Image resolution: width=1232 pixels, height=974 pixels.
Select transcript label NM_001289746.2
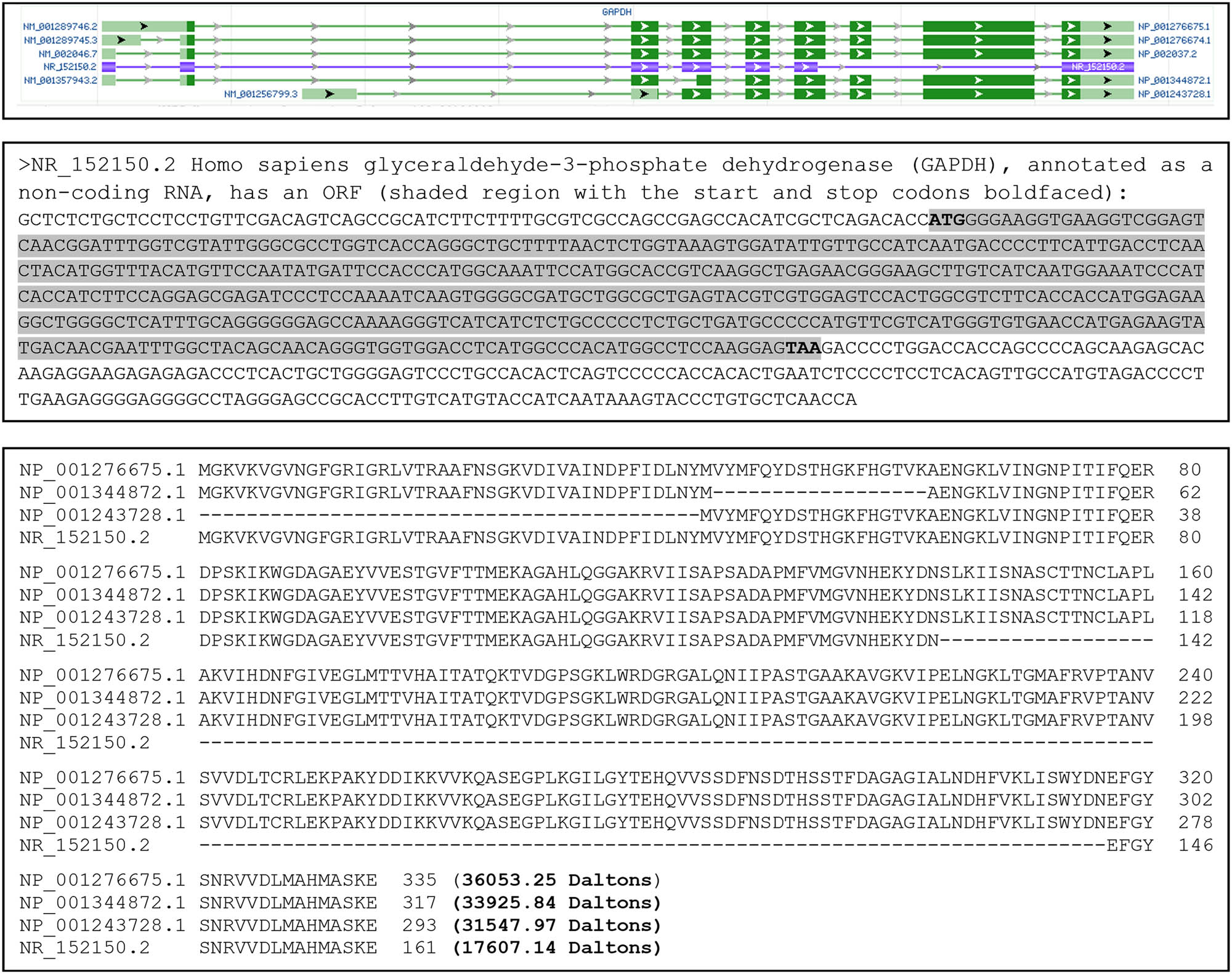pyautogui.click(x=60, y=26)
